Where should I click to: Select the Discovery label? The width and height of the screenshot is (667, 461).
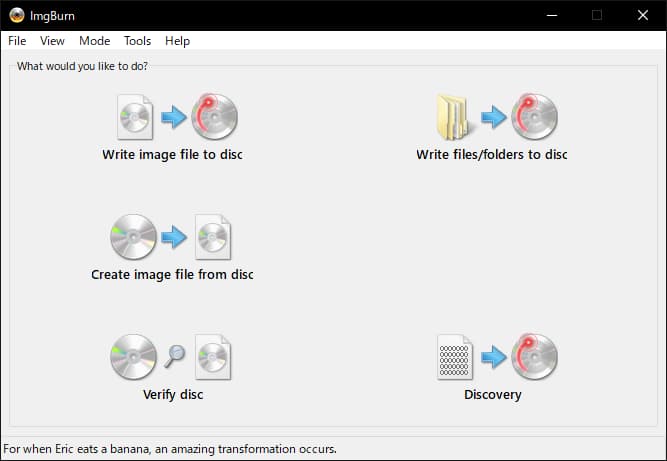coord(493,395)
